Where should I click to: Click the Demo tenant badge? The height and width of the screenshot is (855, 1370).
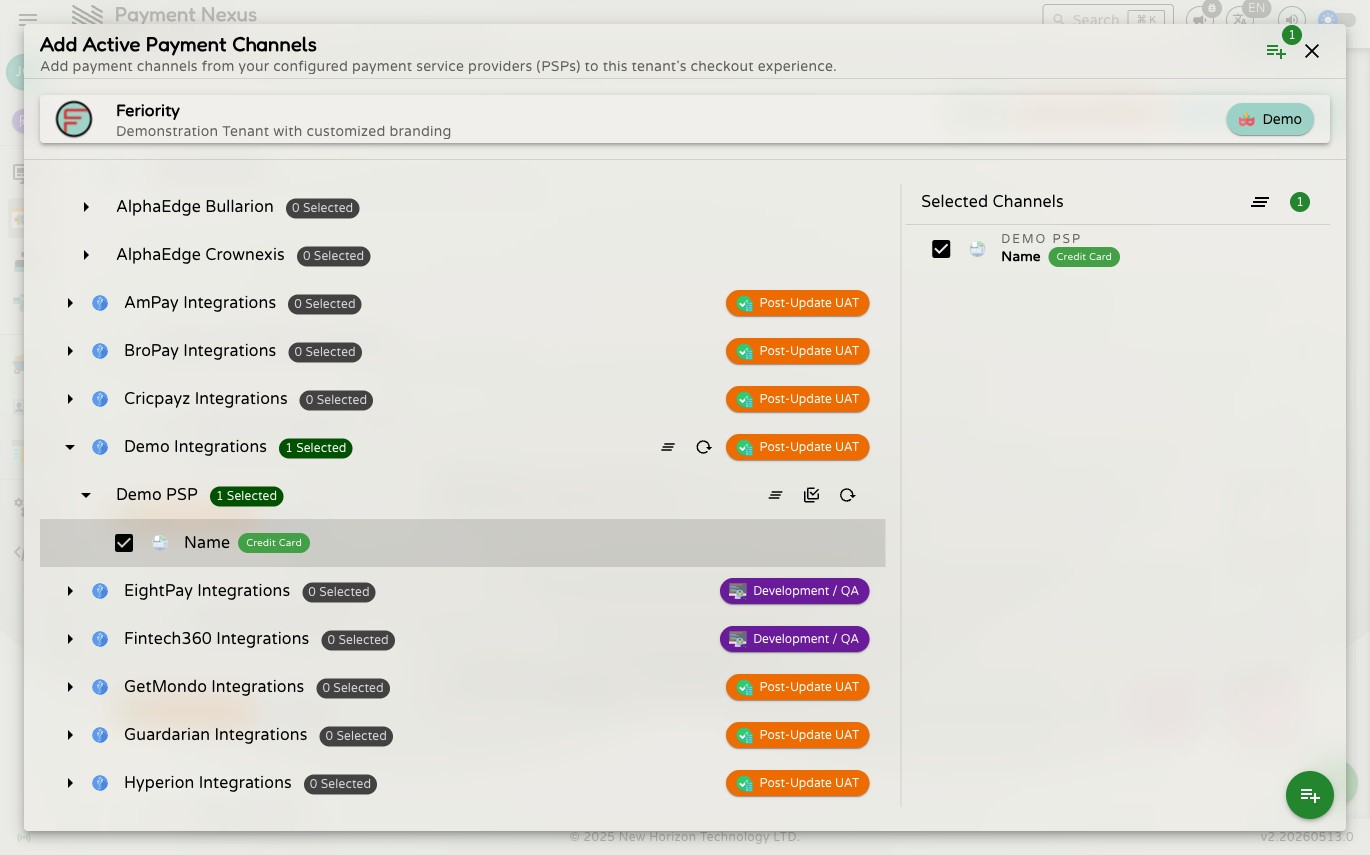tap(1270, 120)
